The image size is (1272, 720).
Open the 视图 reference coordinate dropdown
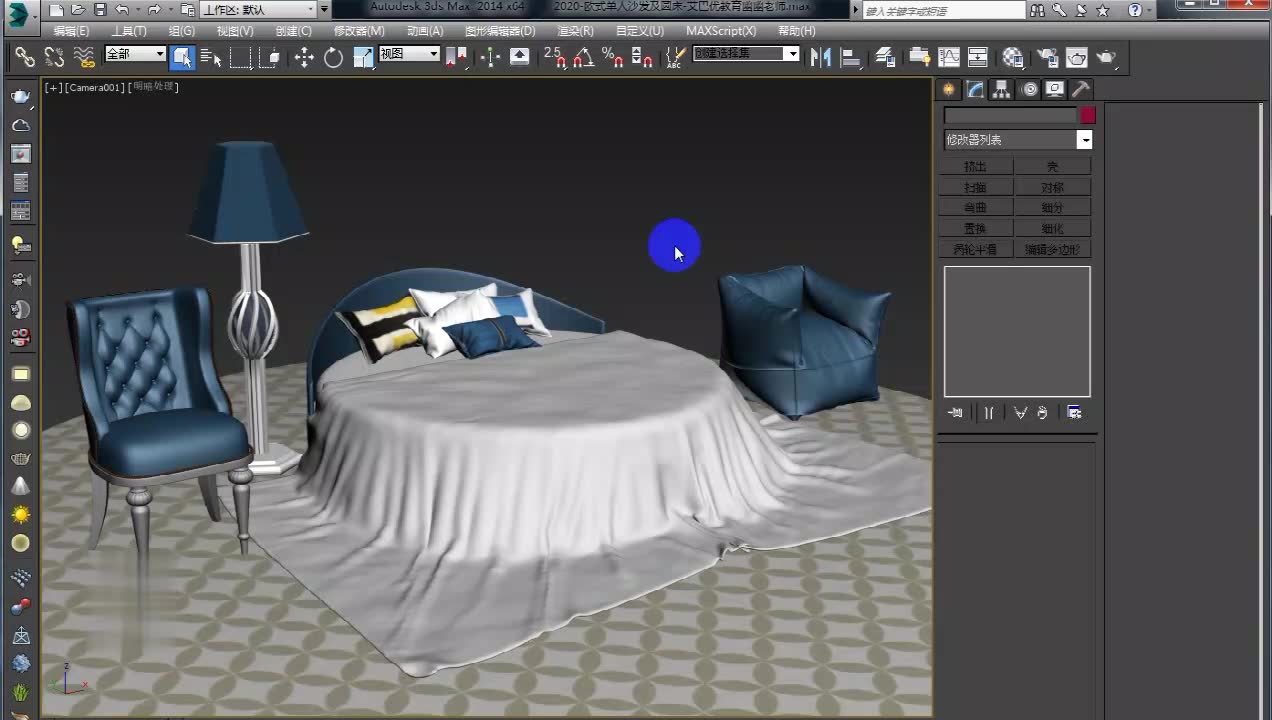[x=408, y=54]
